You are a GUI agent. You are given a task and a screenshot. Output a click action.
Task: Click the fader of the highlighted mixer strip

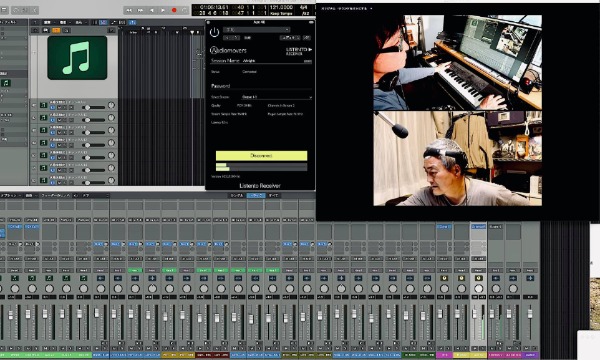pos(475,314)
